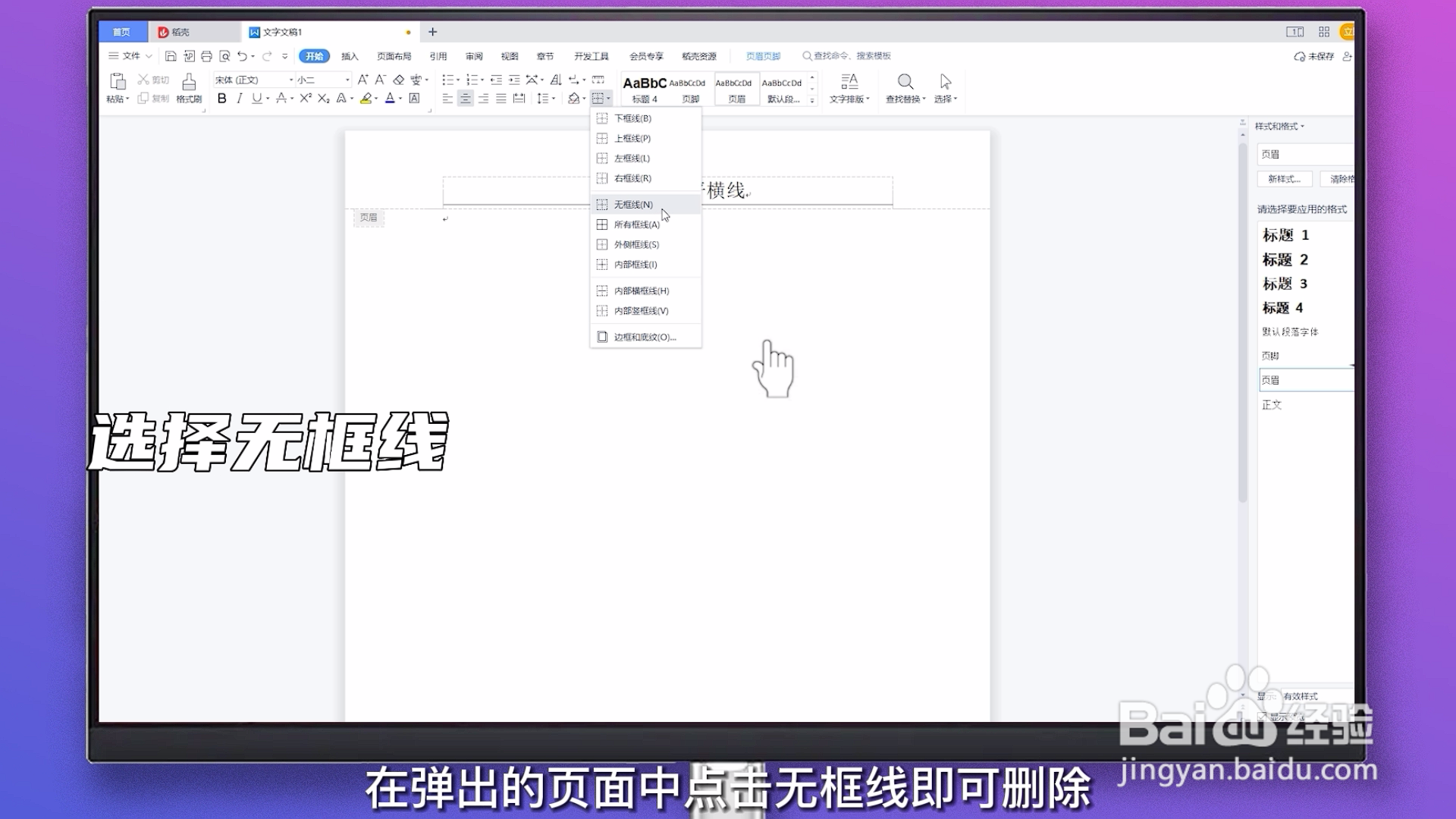Click the superscript X² icon
This screenshot has height=819, width=1456.
click(x=306, y=99)
